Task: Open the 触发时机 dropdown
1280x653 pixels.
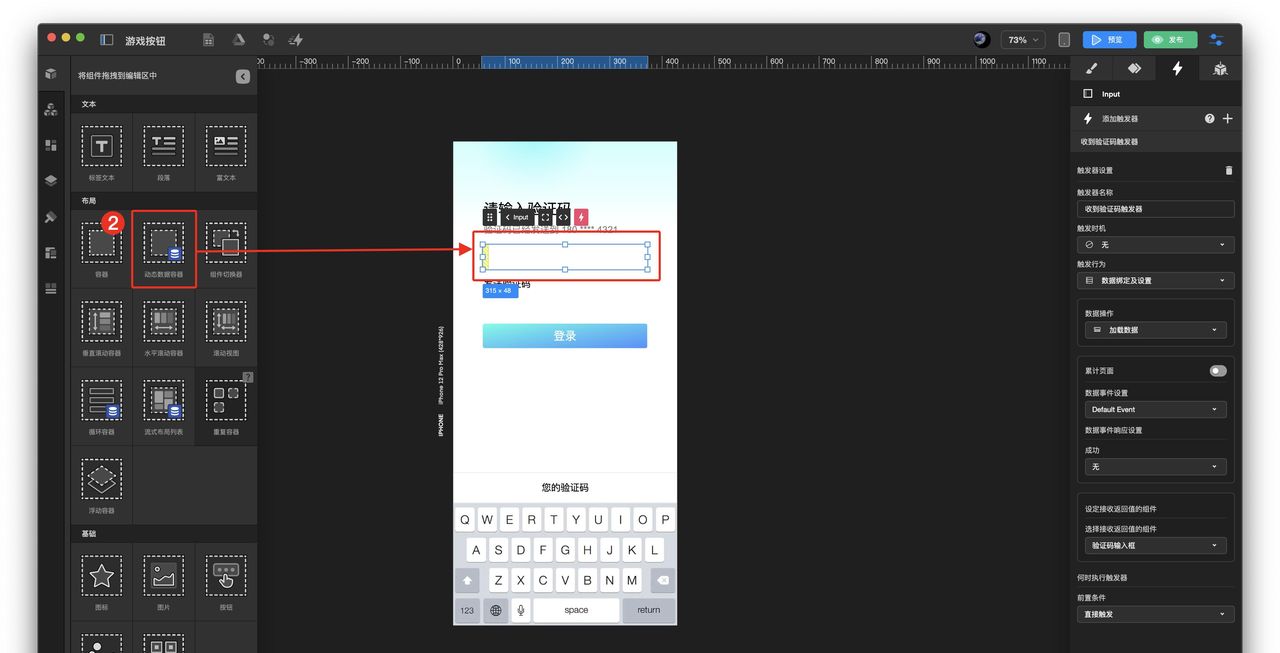Action: tap(1156, 244)
